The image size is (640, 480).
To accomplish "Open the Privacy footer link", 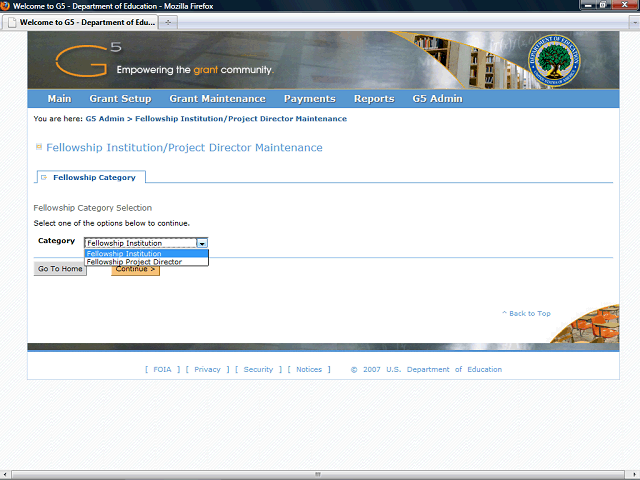I will tap(207, 369).
